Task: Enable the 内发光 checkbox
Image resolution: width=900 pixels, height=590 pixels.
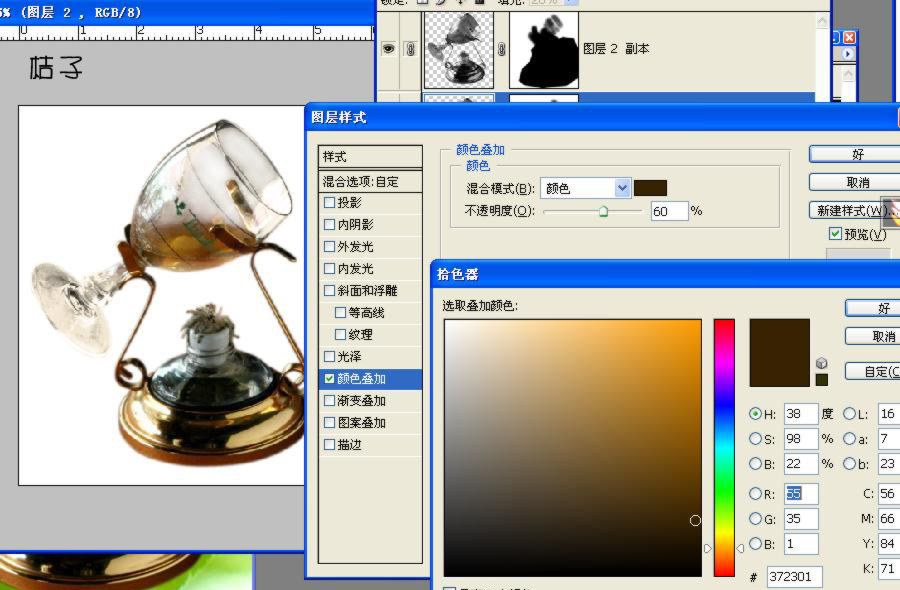Action: (329, 269)
